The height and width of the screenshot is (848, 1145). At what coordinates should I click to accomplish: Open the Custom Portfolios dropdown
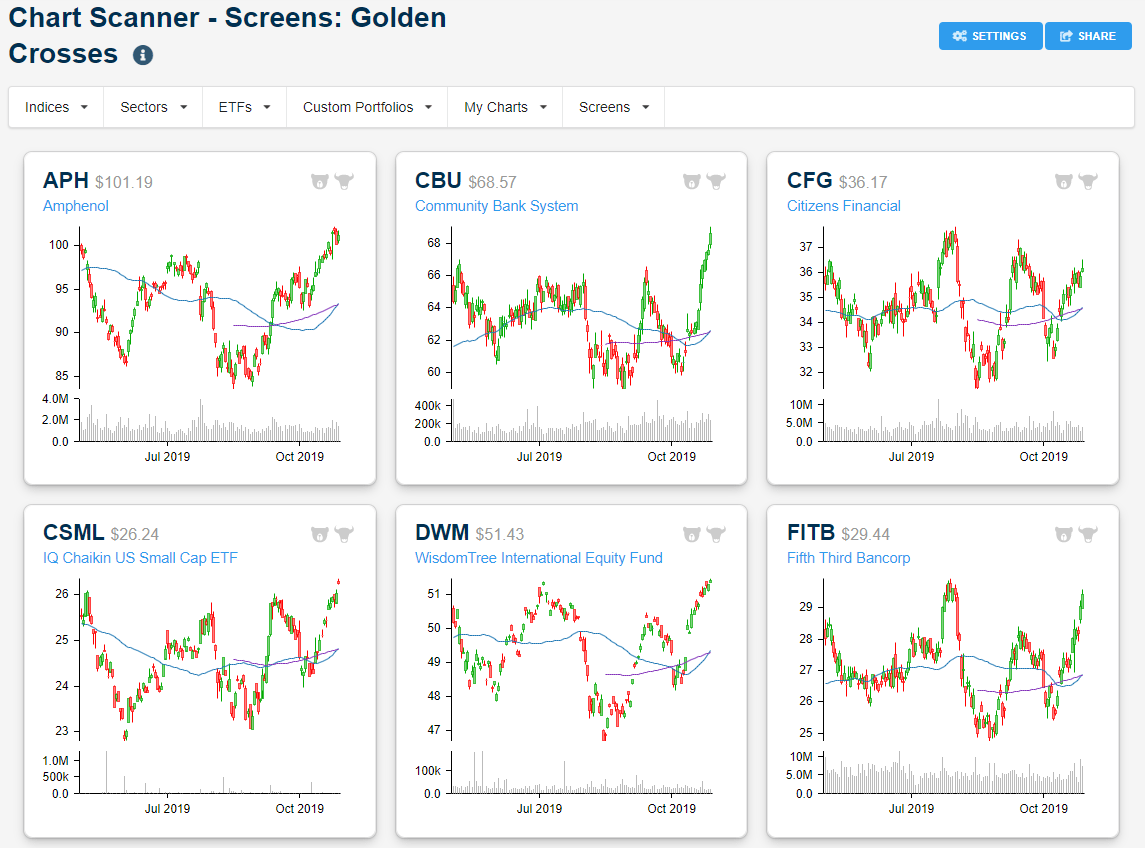tap(366, 107)
